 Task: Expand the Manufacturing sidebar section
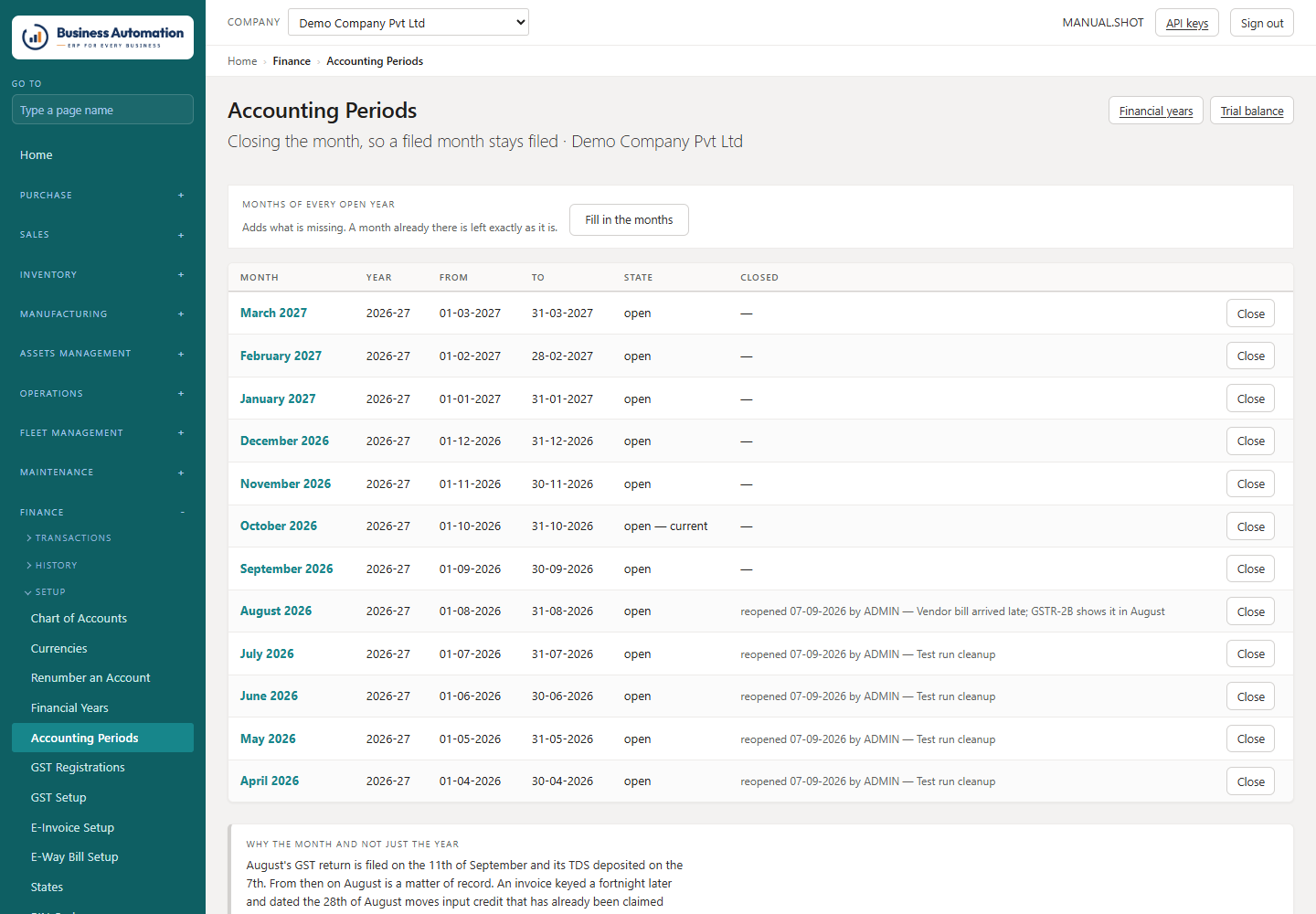(102, 314)
